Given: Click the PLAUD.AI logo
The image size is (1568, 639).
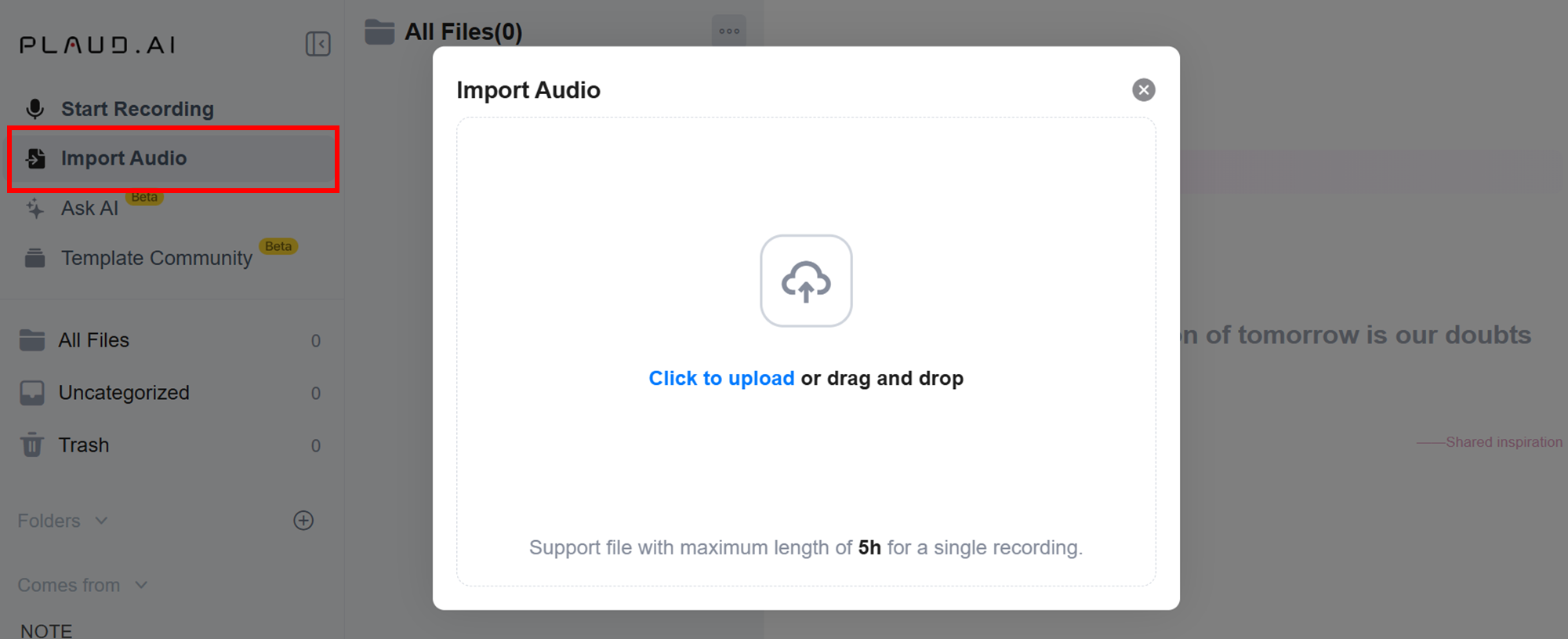Looking at the screenshot, I should (98, 45).
